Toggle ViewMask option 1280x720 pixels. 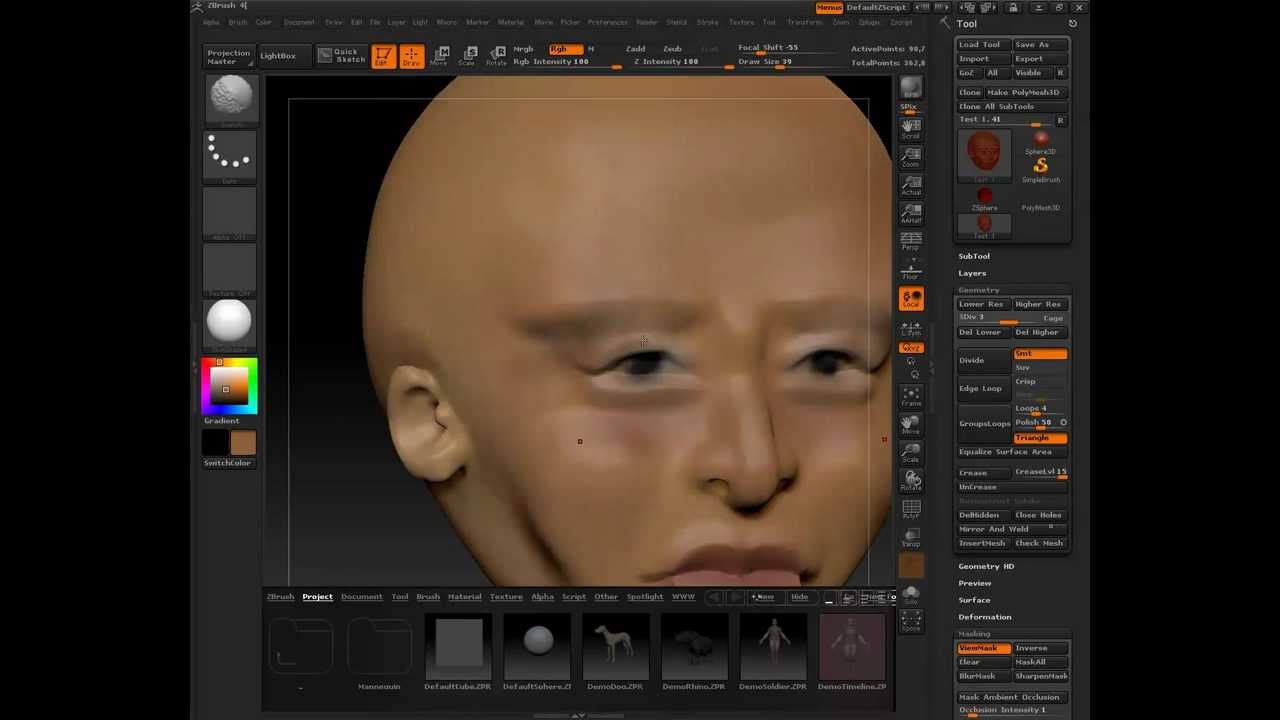984,648
